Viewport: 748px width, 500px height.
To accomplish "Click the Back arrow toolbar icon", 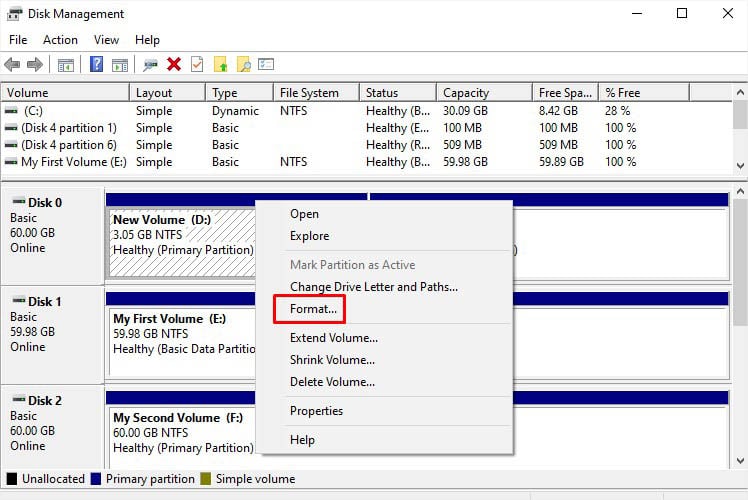I will [x=12, y=65].
